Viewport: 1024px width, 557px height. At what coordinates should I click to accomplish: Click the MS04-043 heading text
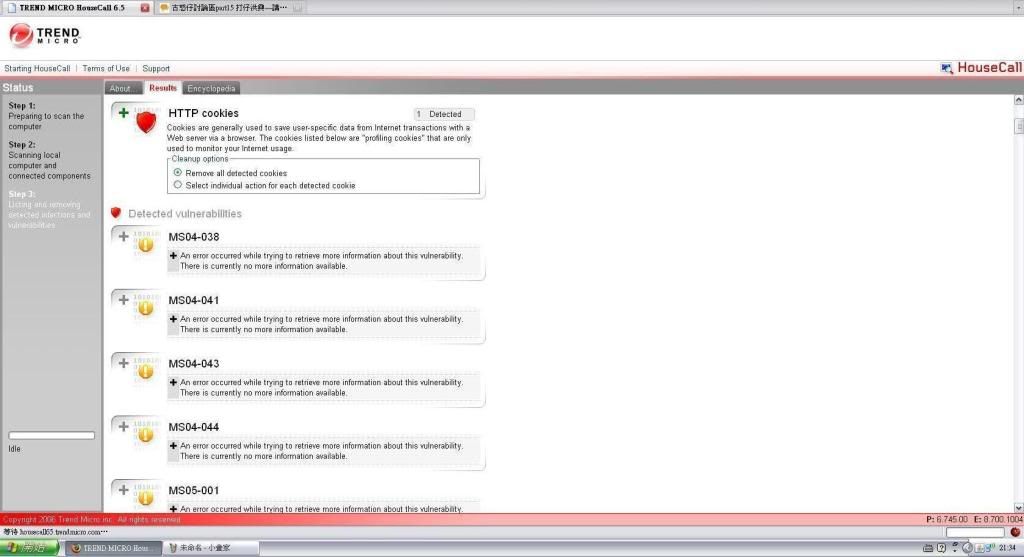(x=194, y=364)
